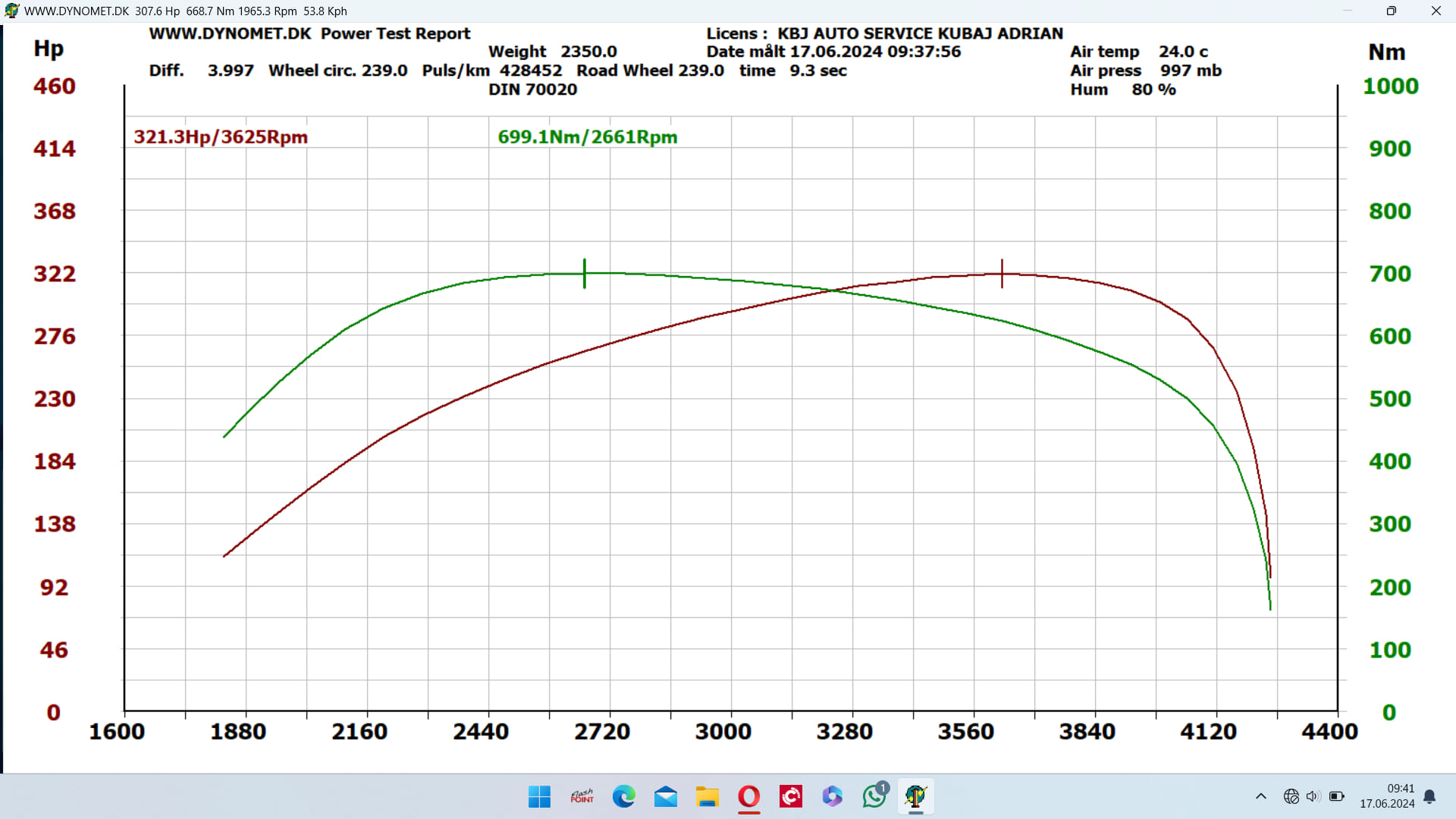Open clock showing 09:41 17.06.2024
This screenshot has height=819, width=1456.
click(x=1387, y=796)
